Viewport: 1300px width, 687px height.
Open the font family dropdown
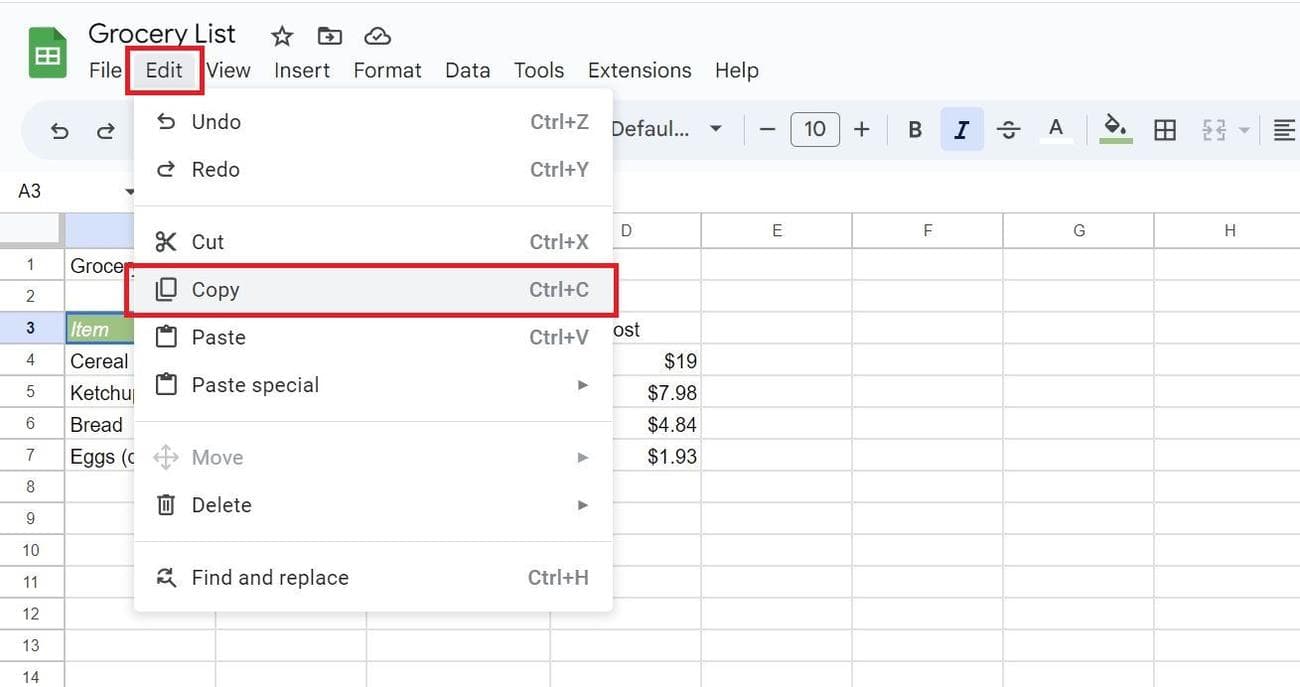[x=666, y=130]
